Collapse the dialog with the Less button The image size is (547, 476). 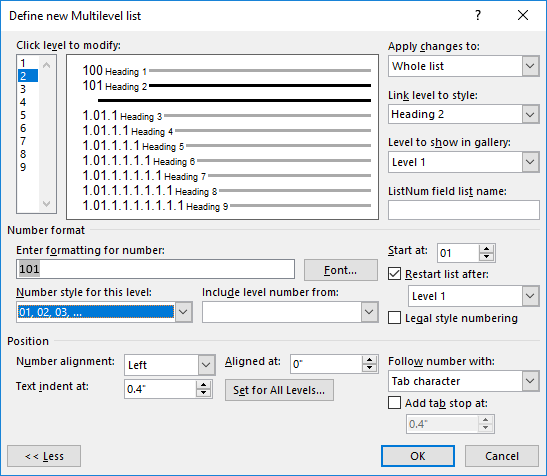[44, 456]
